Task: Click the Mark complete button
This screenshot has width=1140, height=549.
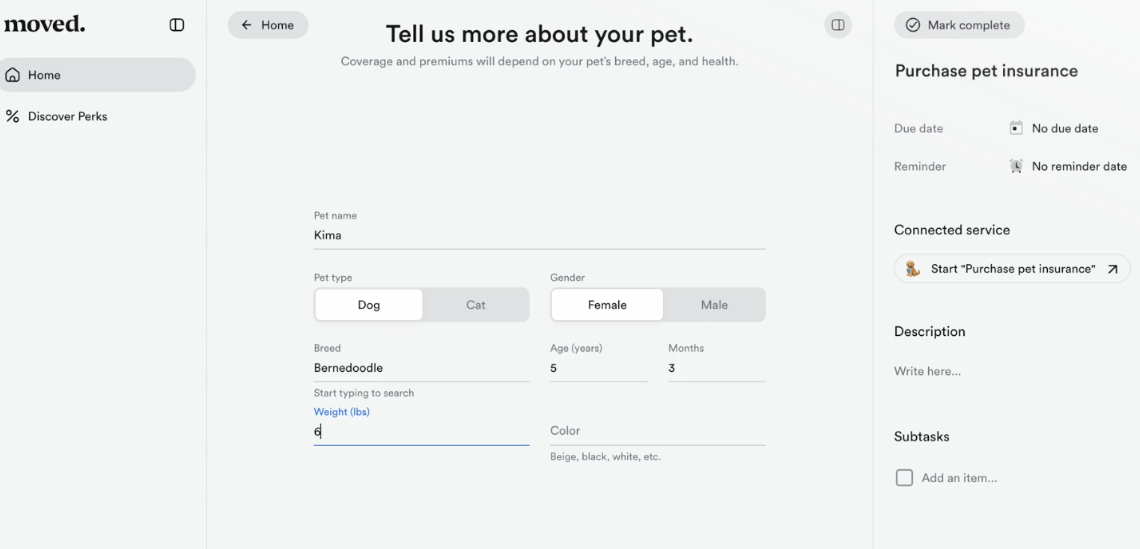Action: [x=959, y=25]
